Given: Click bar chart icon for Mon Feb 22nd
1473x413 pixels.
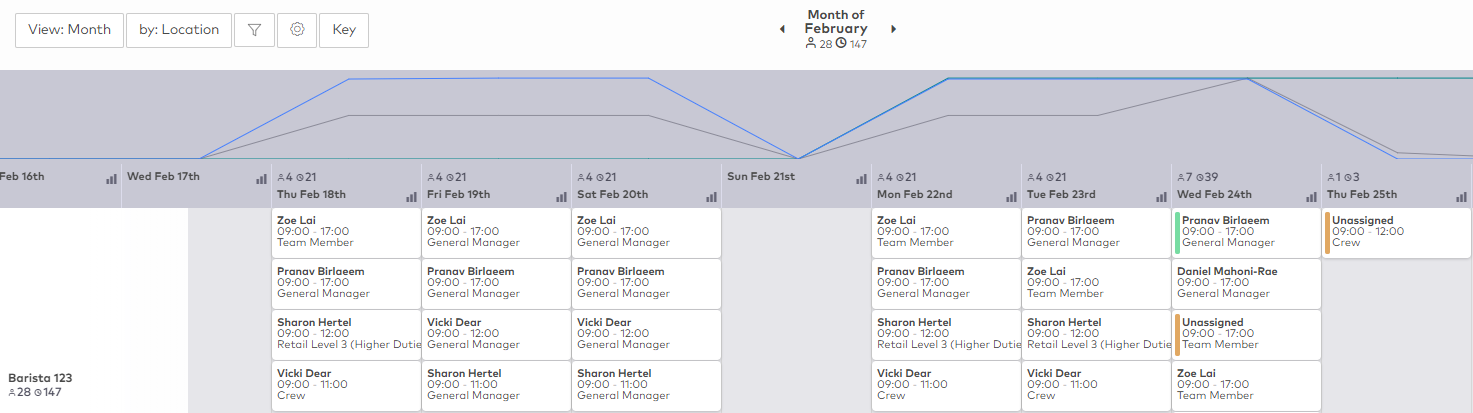Looking at the screenshot, I should pyautogui.click(x=1012, y=197).
